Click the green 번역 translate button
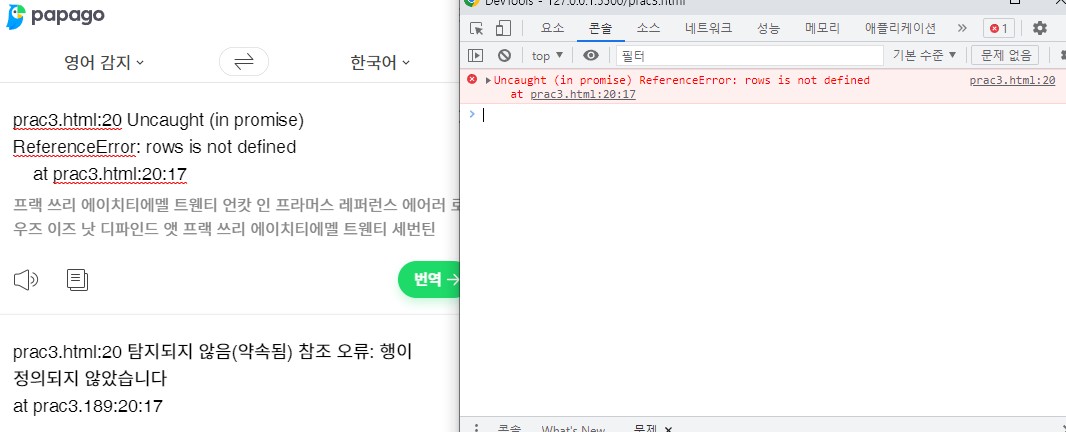 point(430,279)
